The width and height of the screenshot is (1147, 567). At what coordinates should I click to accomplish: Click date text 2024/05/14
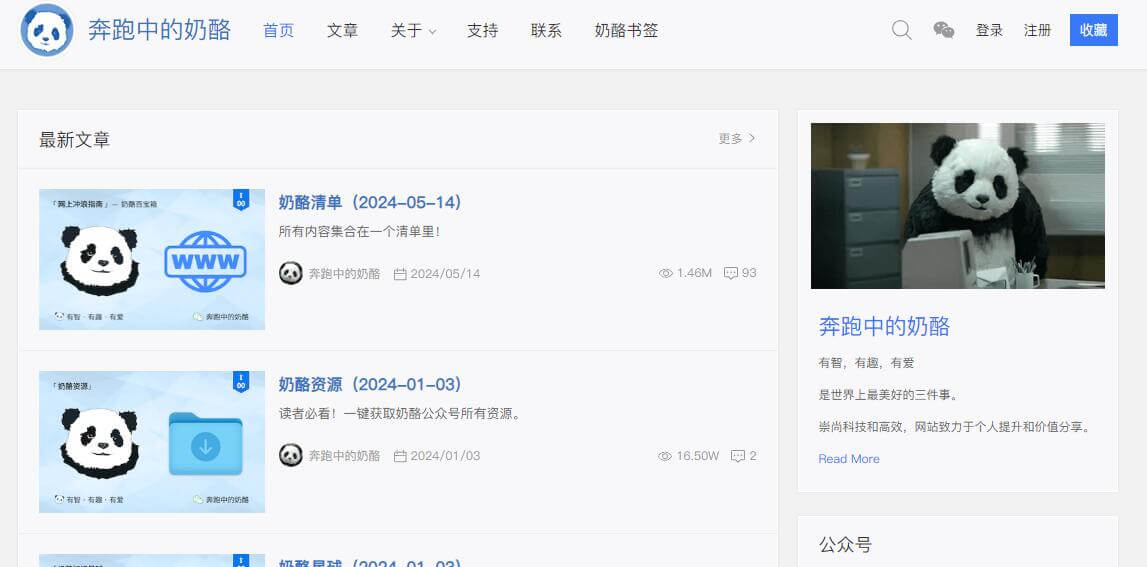click(x=445, y=274)
